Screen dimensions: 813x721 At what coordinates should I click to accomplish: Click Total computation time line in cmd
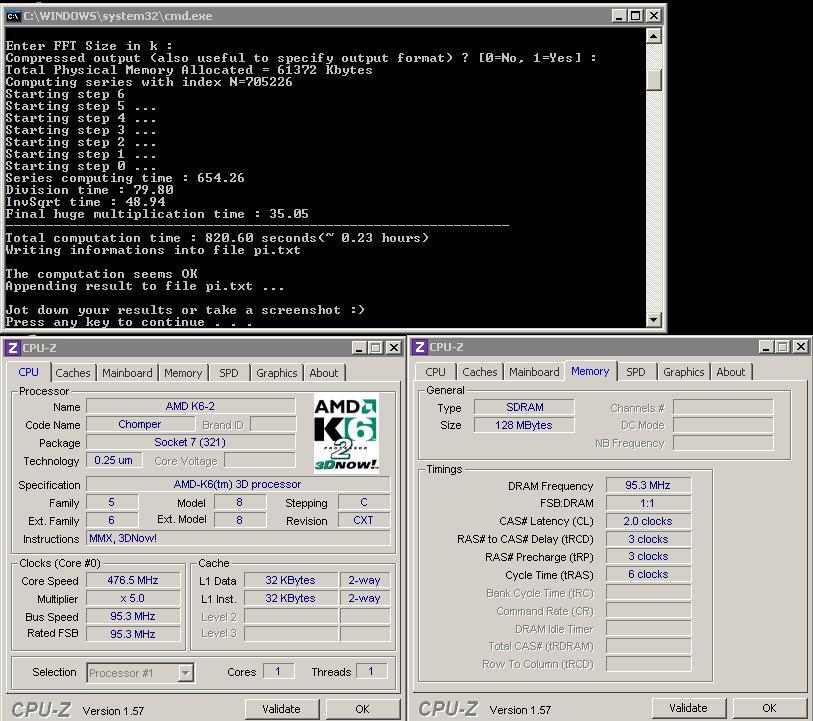pyautogui.click(x=217, y=238)
